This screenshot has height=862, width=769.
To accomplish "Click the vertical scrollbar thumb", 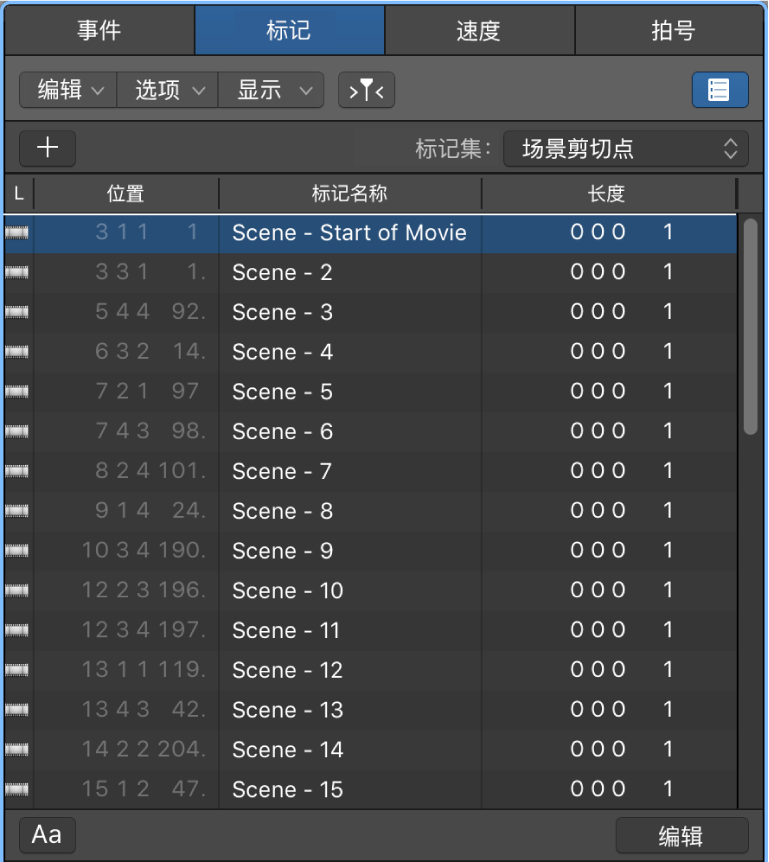I will (750, 327).
